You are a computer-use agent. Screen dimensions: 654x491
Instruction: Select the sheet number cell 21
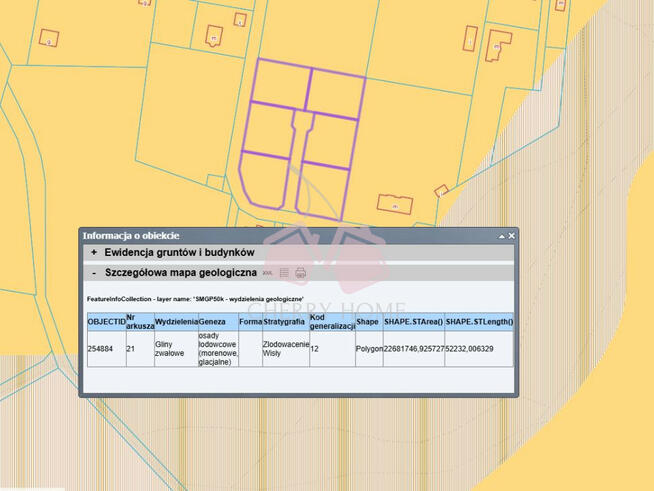tap(140, 349)
